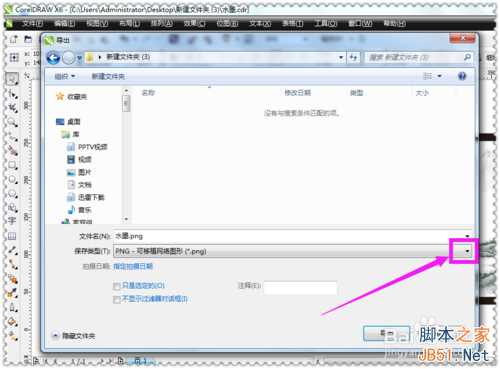Click the export confirm button at bottom

(x=386, y=333)
